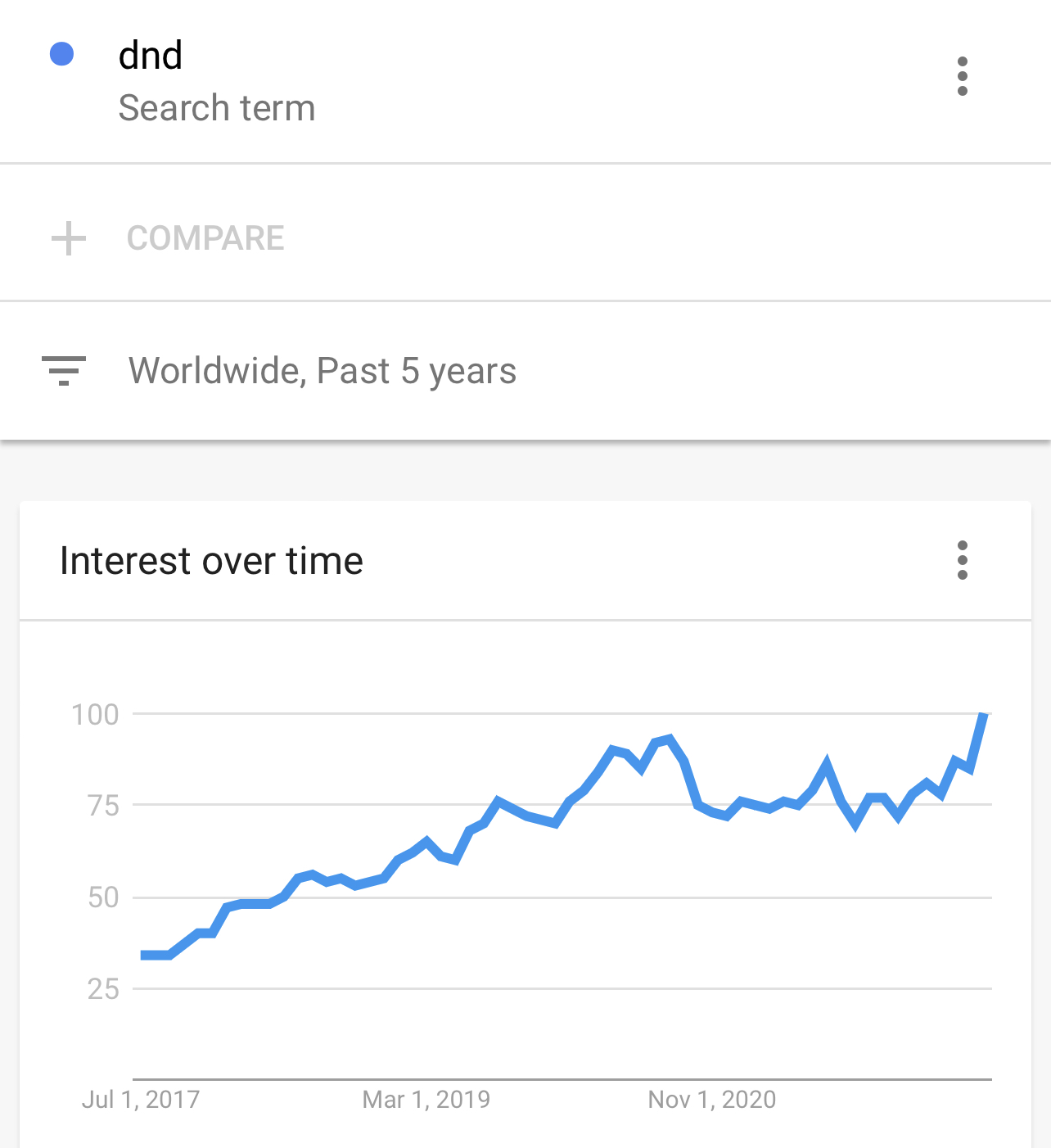Viewport: 1051px width, 1148px height.
Task: Click the line's starting point at Jul 2017
Action: tap(144, 955)
